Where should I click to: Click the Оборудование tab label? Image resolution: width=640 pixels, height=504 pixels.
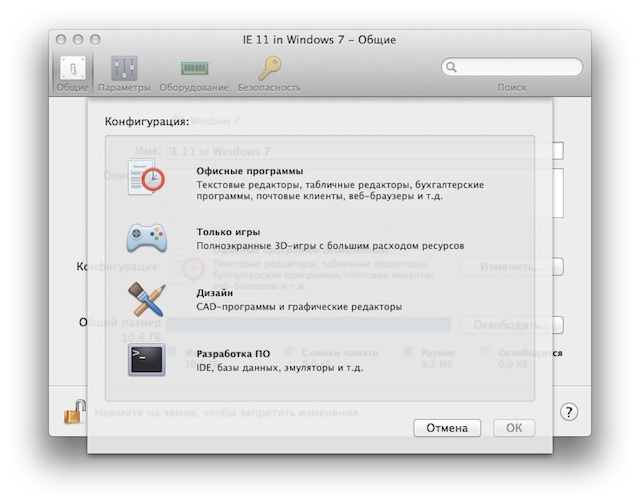pos(194,87)
